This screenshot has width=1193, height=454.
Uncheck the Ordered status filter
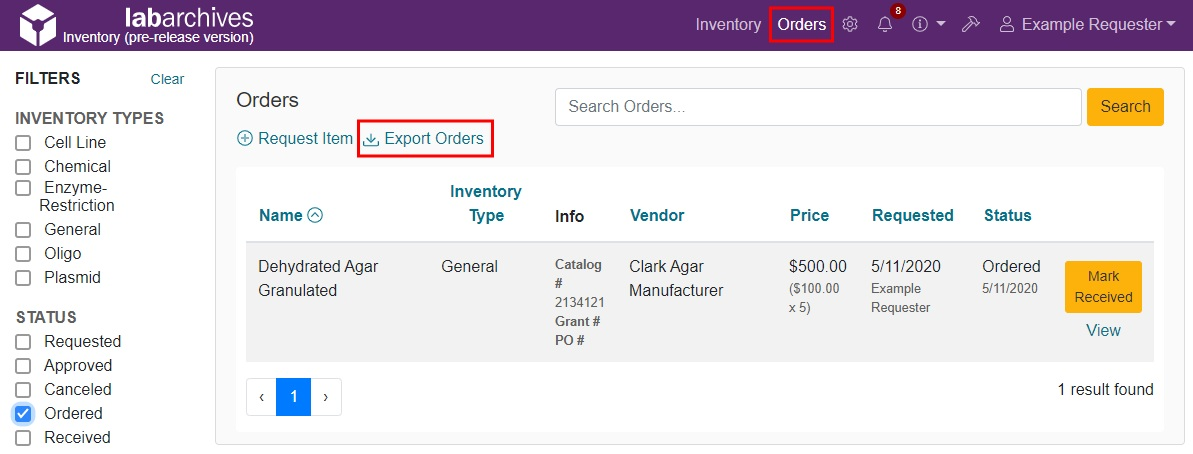click(x=23, y=414)
